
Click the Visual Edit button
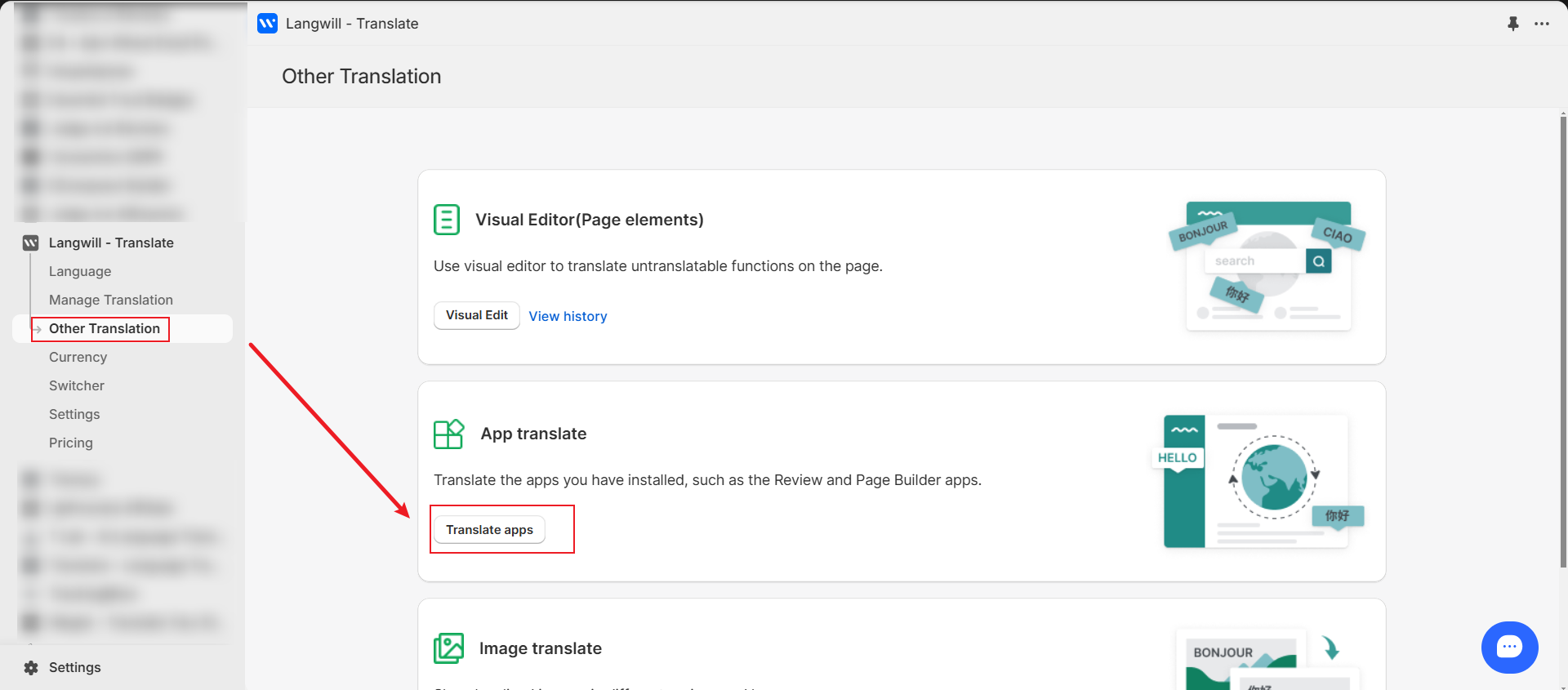(x=477, y=315)
